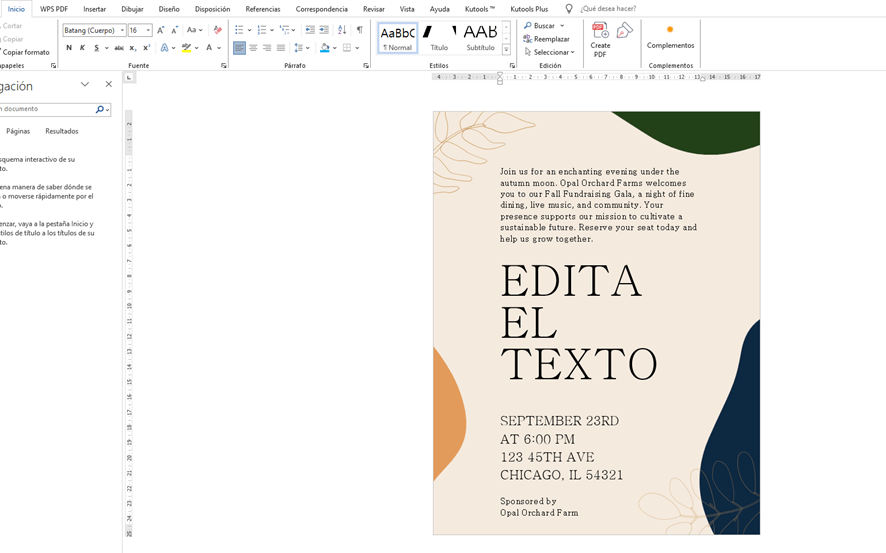Toggle show paragraph marks pilcrow
Screen dimensions: 886x553
[360, 30]
